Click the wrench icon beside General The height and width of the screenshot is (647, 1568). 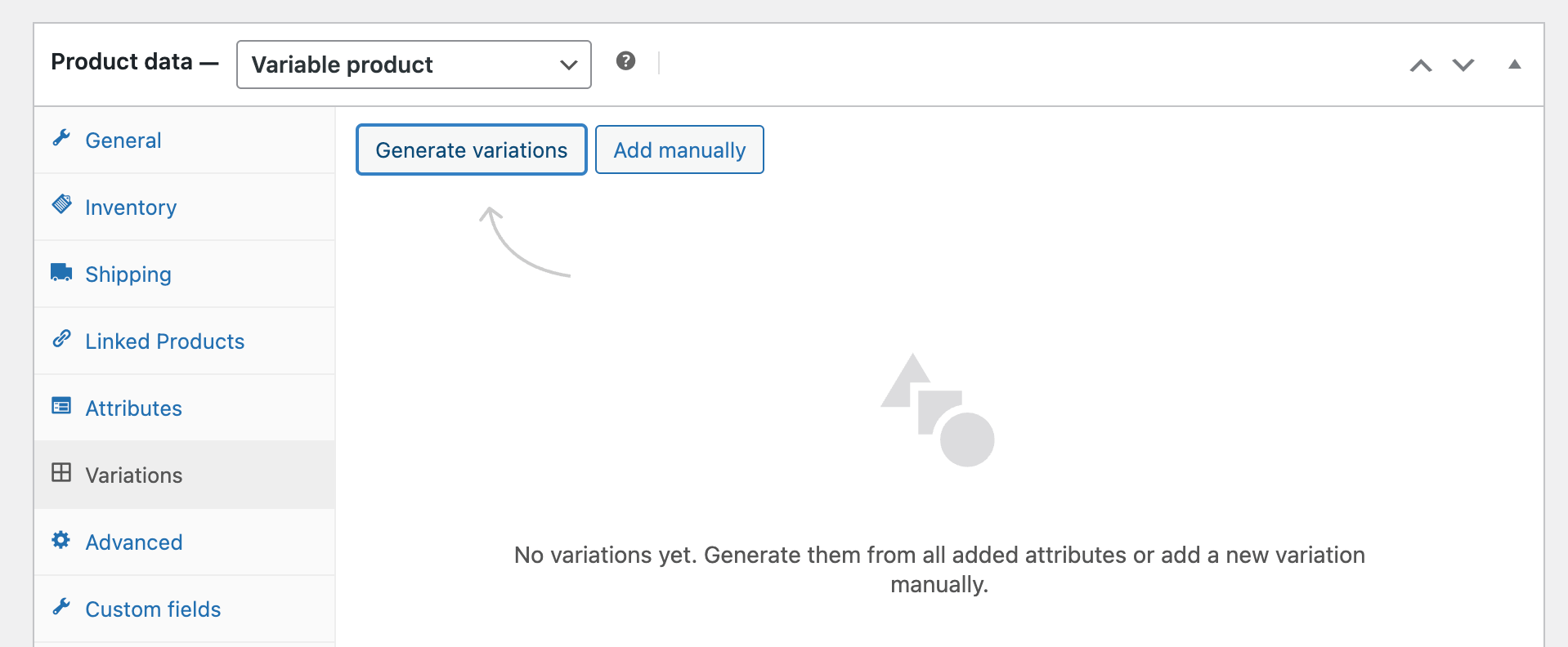61,138
